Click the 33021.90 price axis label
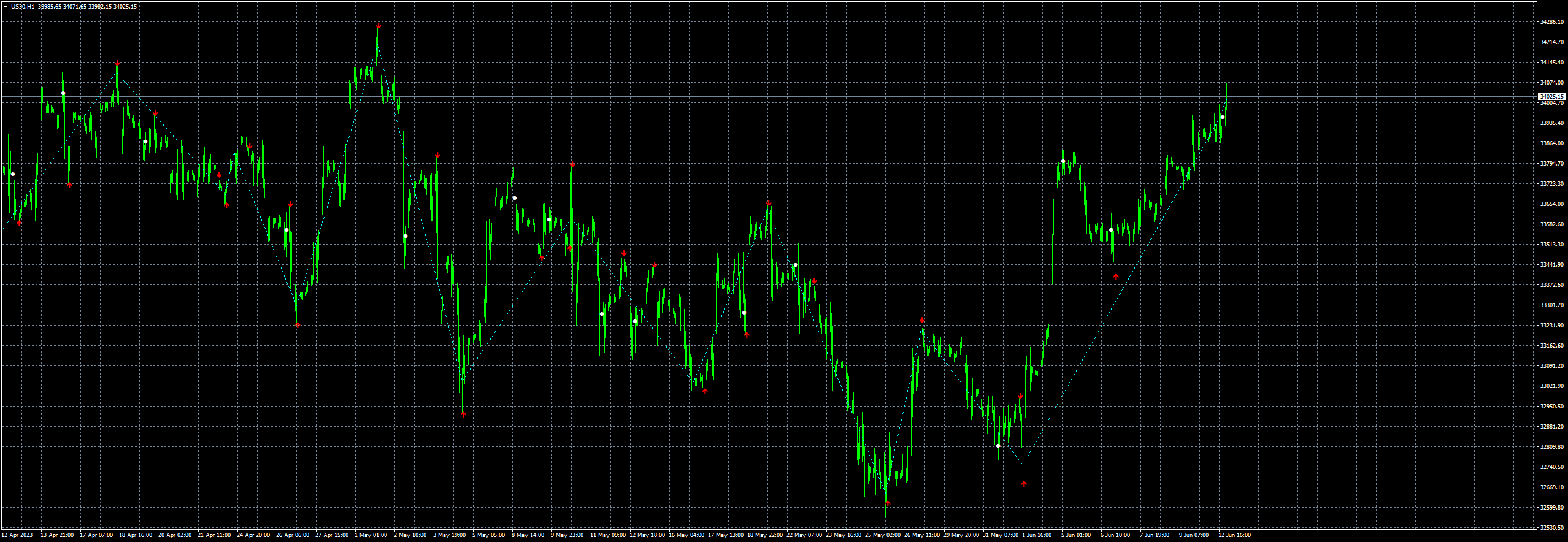The width and height of the screenshot is (1568, 542). coord(1552,386)
